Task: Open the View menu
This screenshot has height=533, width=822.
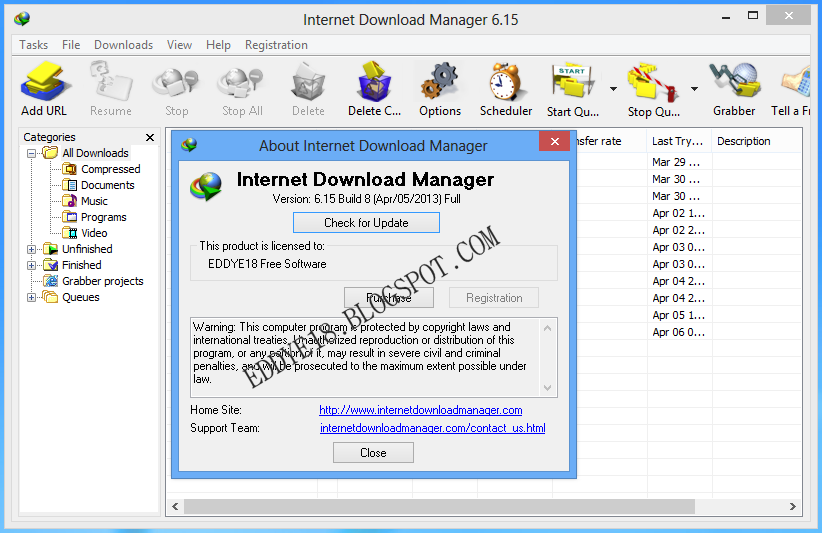Action: [179, 45]
